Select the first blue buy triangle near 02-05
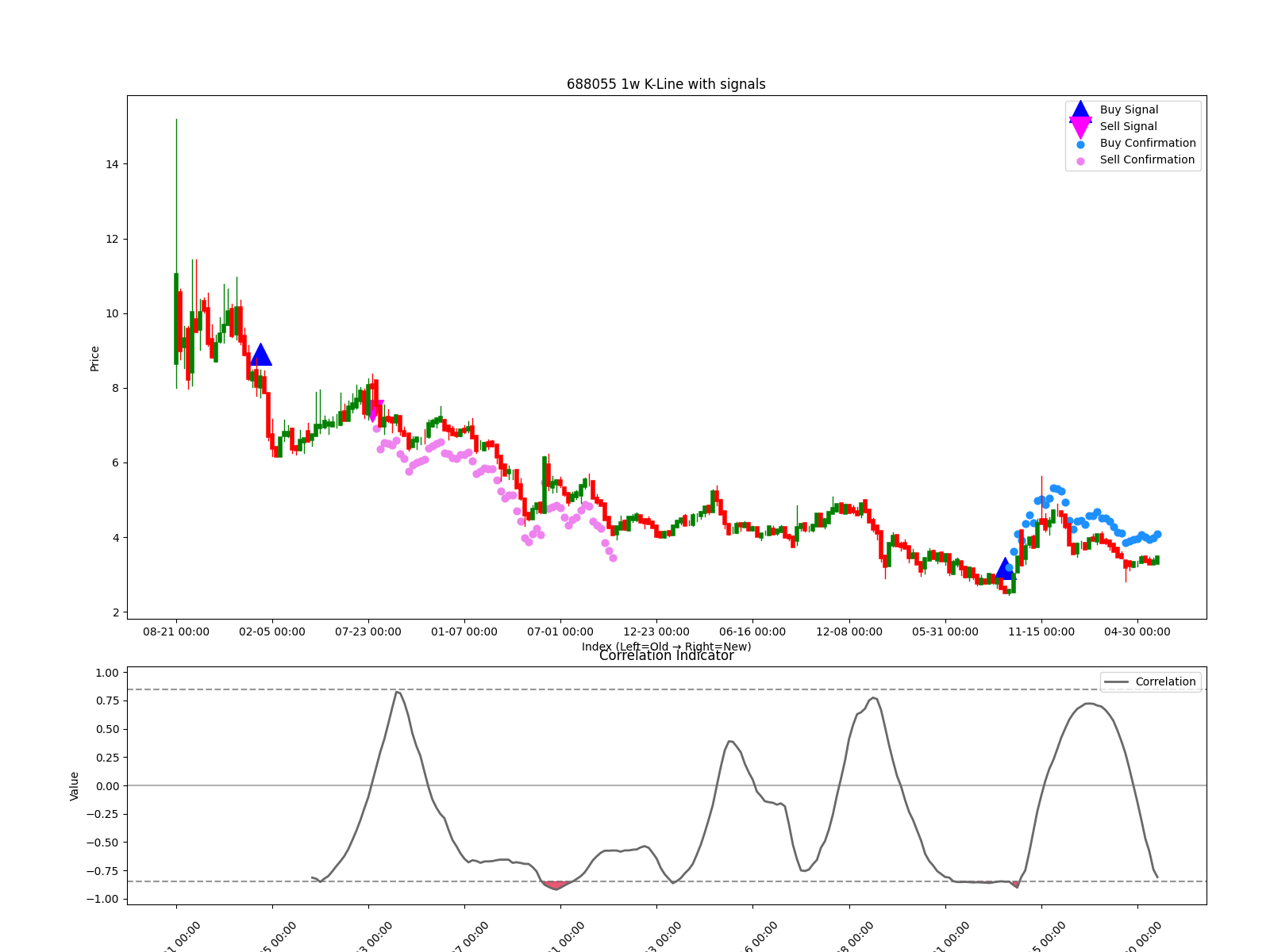 pyautogui.click(x=260, y=355)
